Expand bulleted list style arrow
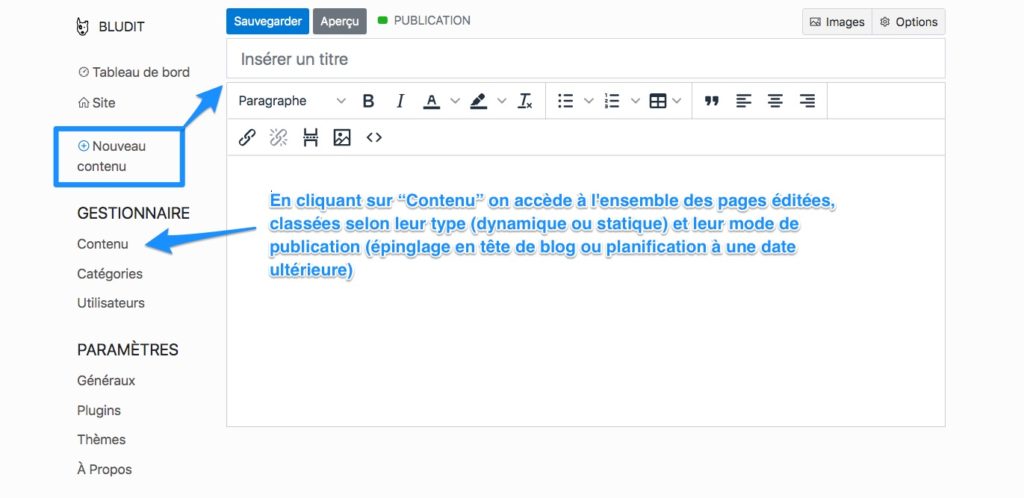 [588, 101]
